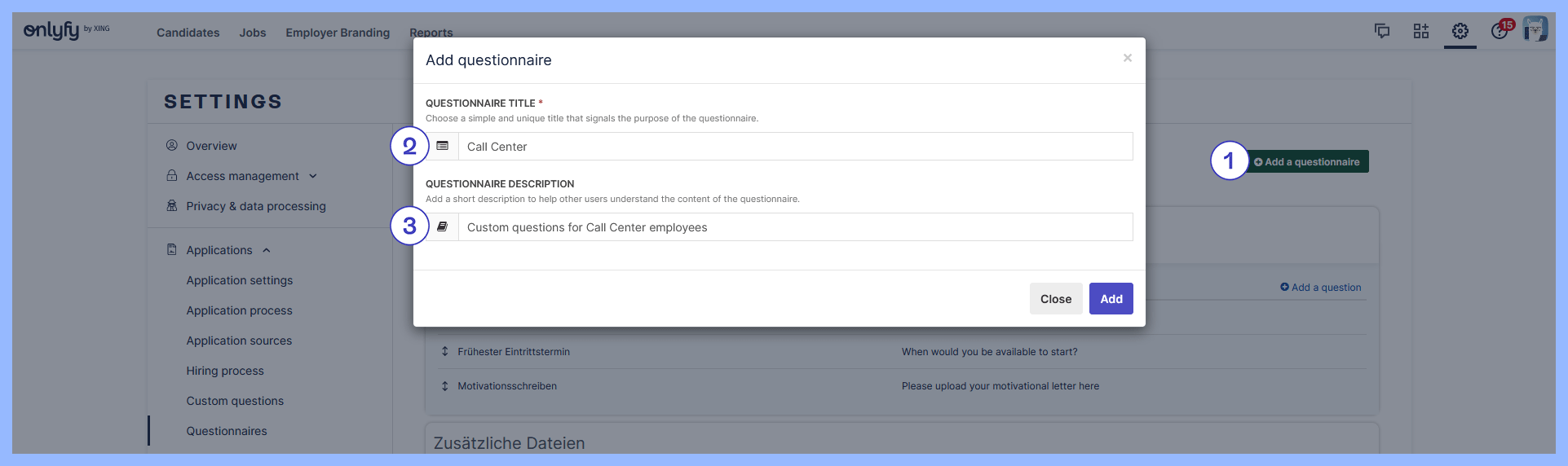Close the dialog with the X icon
1568x466 pixels.
click(x=1127, y=58)
